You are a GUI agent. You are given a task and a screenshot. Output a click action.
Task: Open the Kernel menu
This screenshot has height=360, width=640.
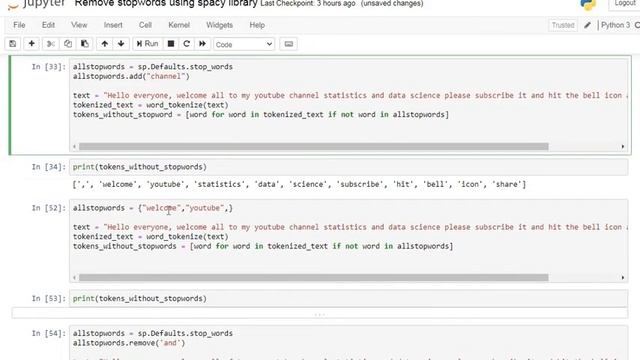click(x=179, y=25)
